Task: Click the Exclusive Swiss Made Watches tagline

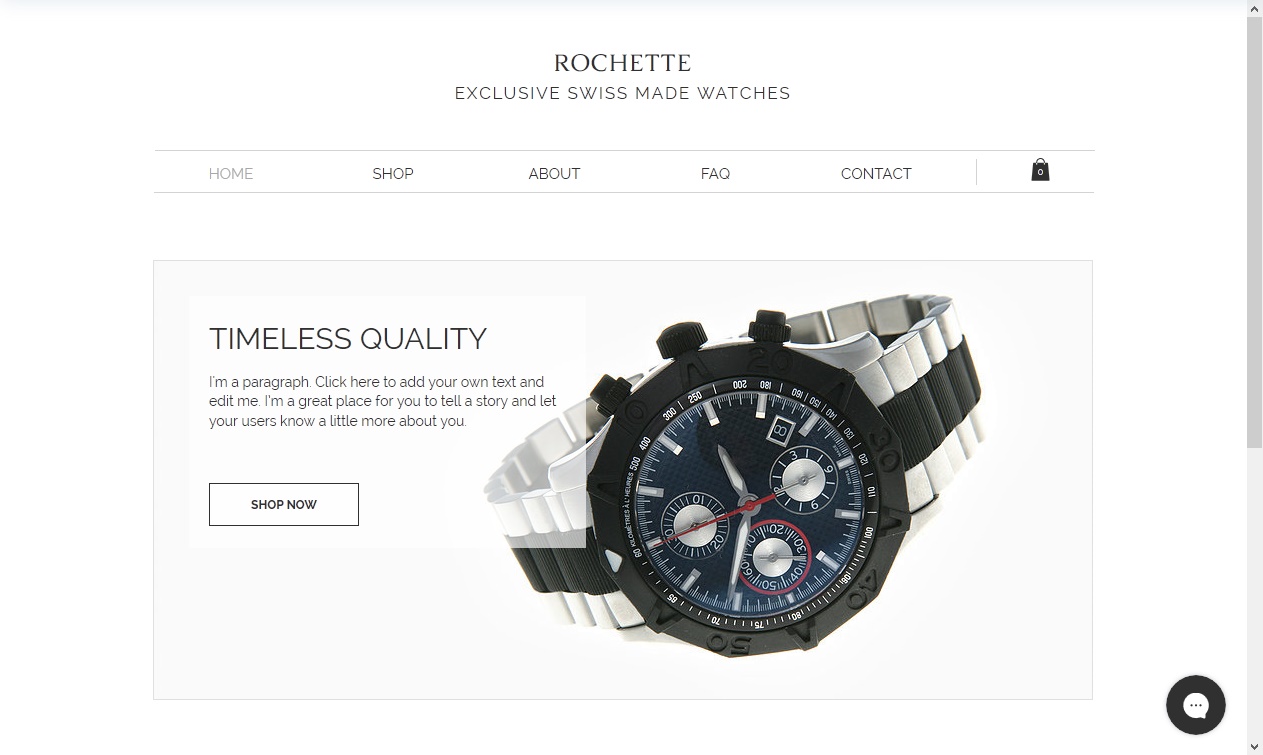Action: point(623,93)
